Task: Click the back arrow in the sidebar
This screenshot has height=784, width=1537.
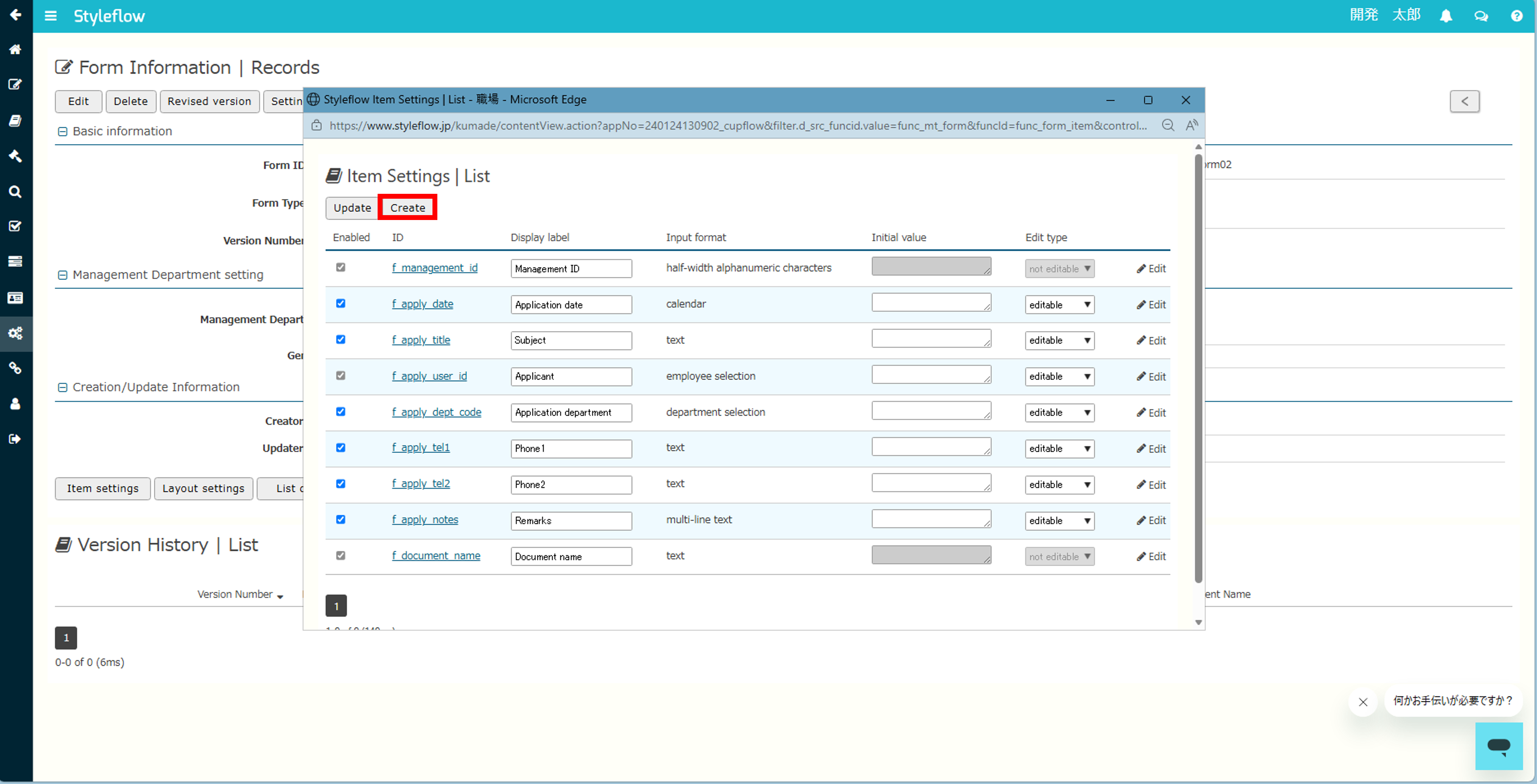Action: [15, 14]
